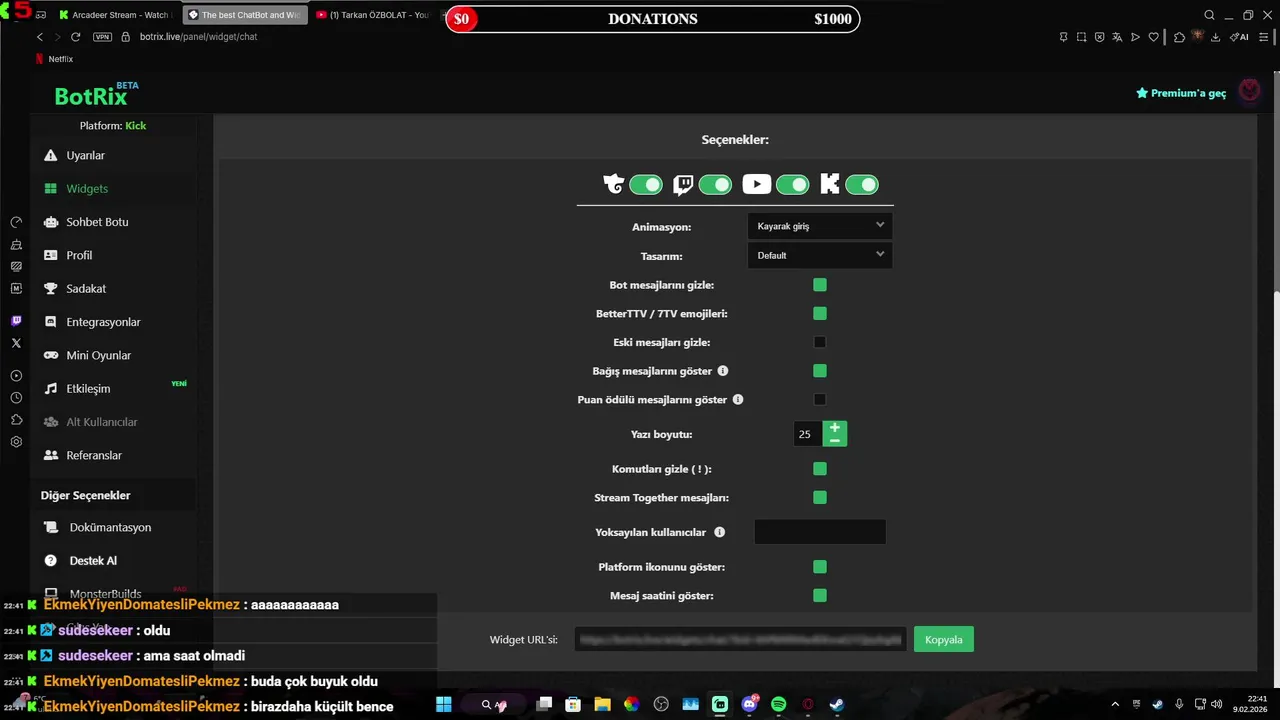The width and height of the screenshot is (1280, 720).
Task: Switch to Arcadeer Stream browser tab
Action: (117, 15)
